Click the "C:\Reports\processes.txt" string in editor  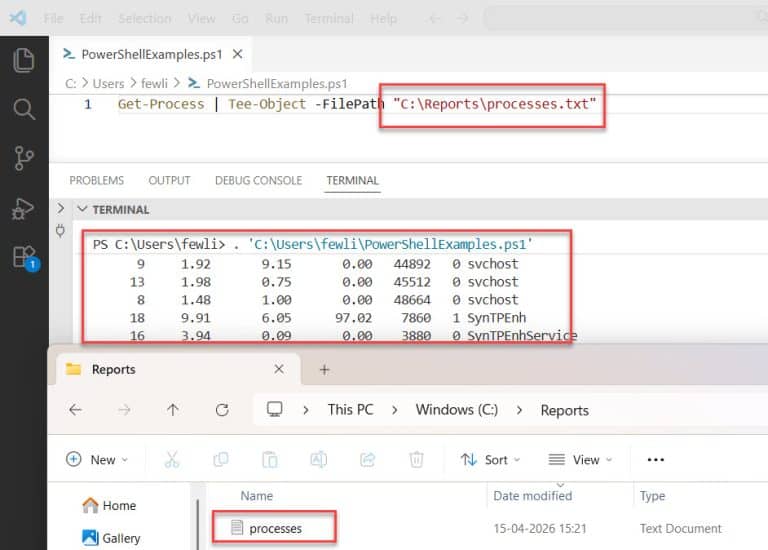[495, 104]
